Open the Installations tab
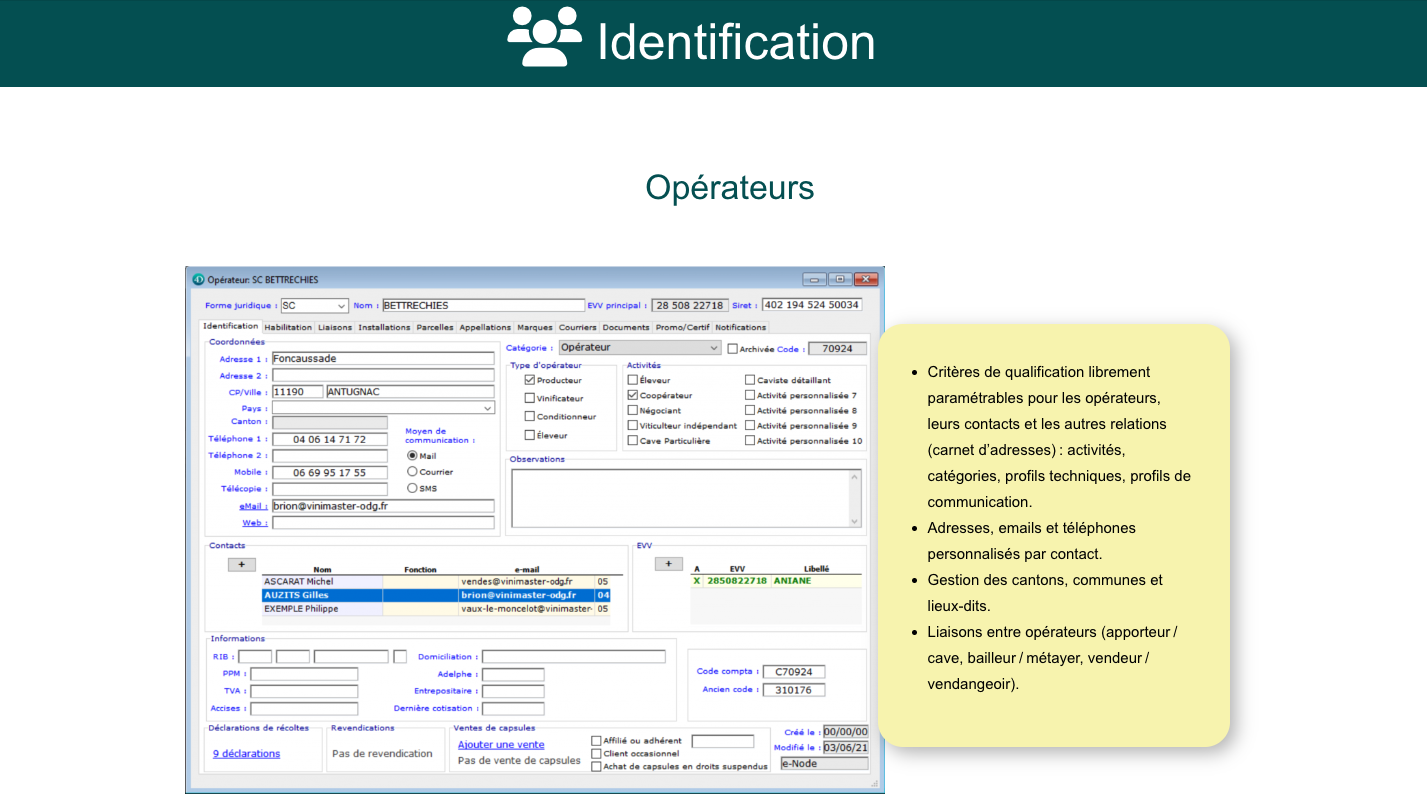The width and height of the screenshot is (1427, 799). click(x=384, y=327)
